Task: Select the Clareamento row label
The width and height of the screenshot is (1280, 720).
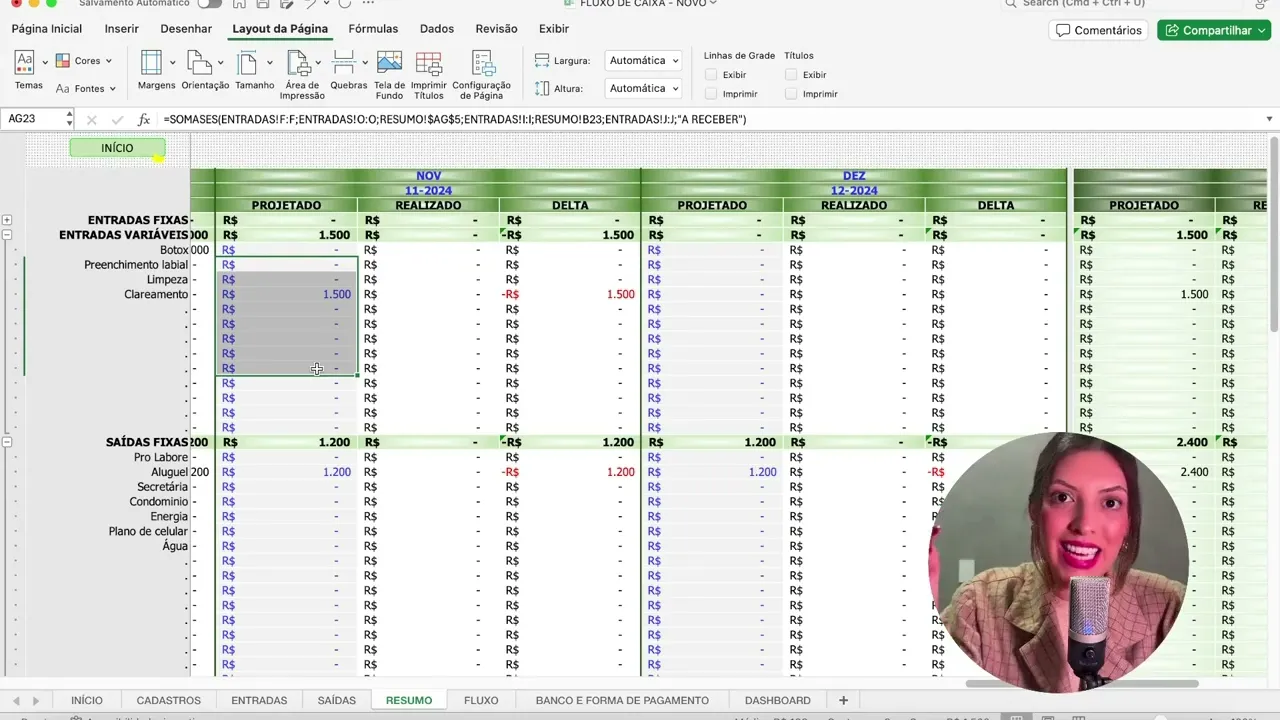Action: (156, 295)
